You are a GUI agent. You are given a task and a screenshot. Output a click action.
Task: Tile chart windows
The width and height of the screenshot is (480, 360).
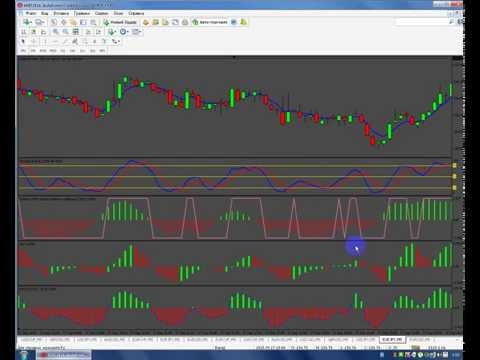click(x=76, y=32)
